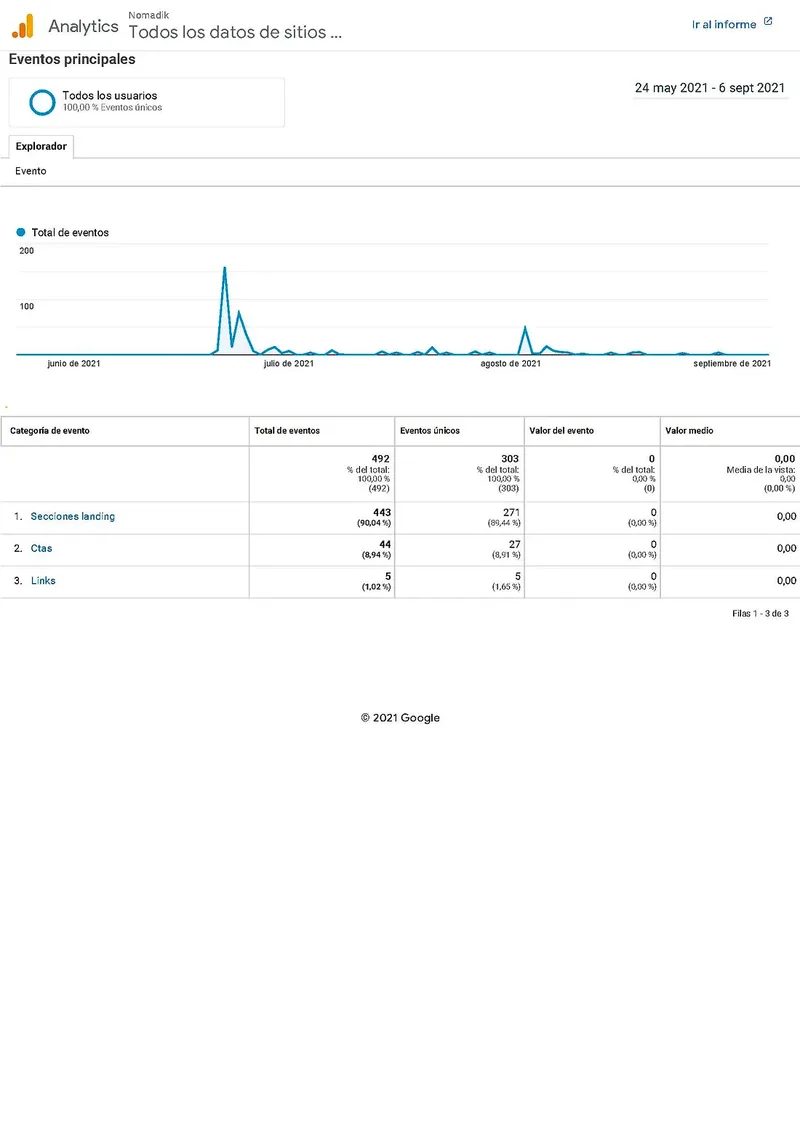800x1132 pixels.
Task: Click the Total de eventos legend dot
Action: point(21,232)
